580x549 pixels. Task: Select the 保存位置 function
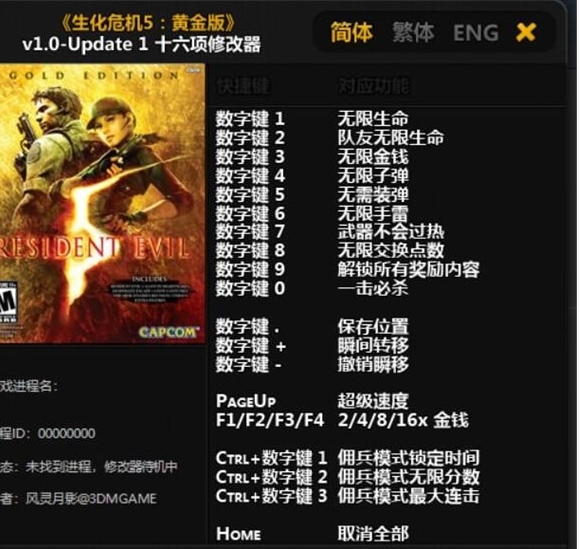tap(373, 327)
